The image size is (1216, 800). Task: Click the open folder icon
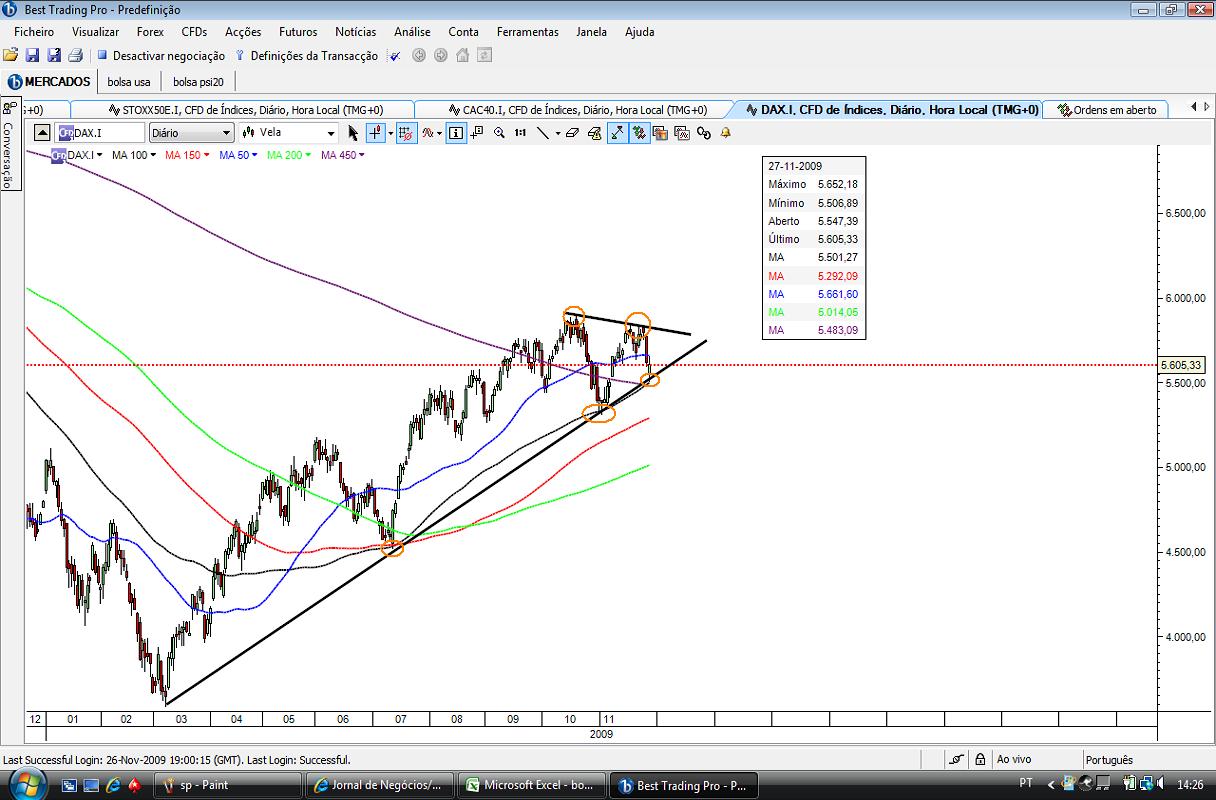click(x=11, y=56)
